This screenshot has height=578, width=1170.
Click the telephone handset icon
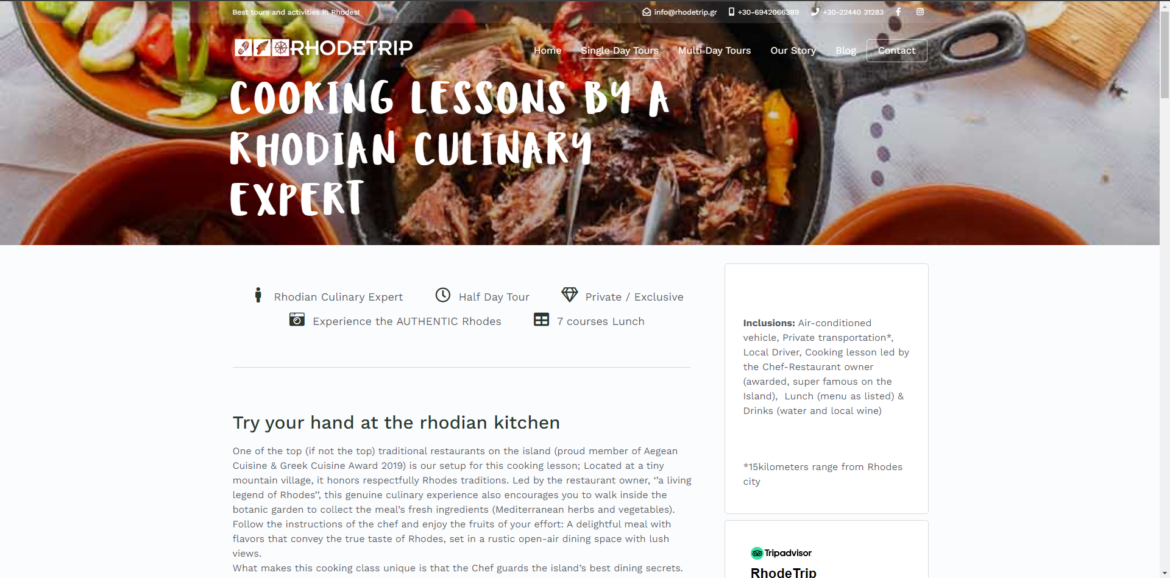(815, 12)
